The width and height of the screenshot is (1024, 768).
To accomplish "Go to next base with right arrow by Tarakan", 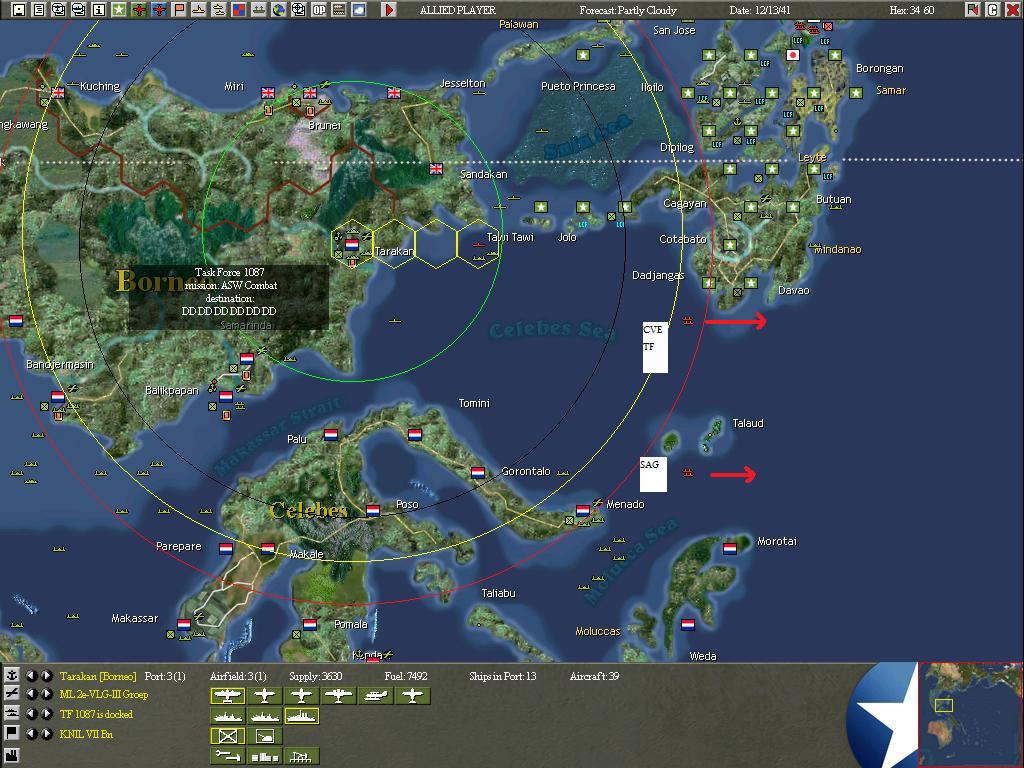I will pyautogui.click(x=46, y=675).
